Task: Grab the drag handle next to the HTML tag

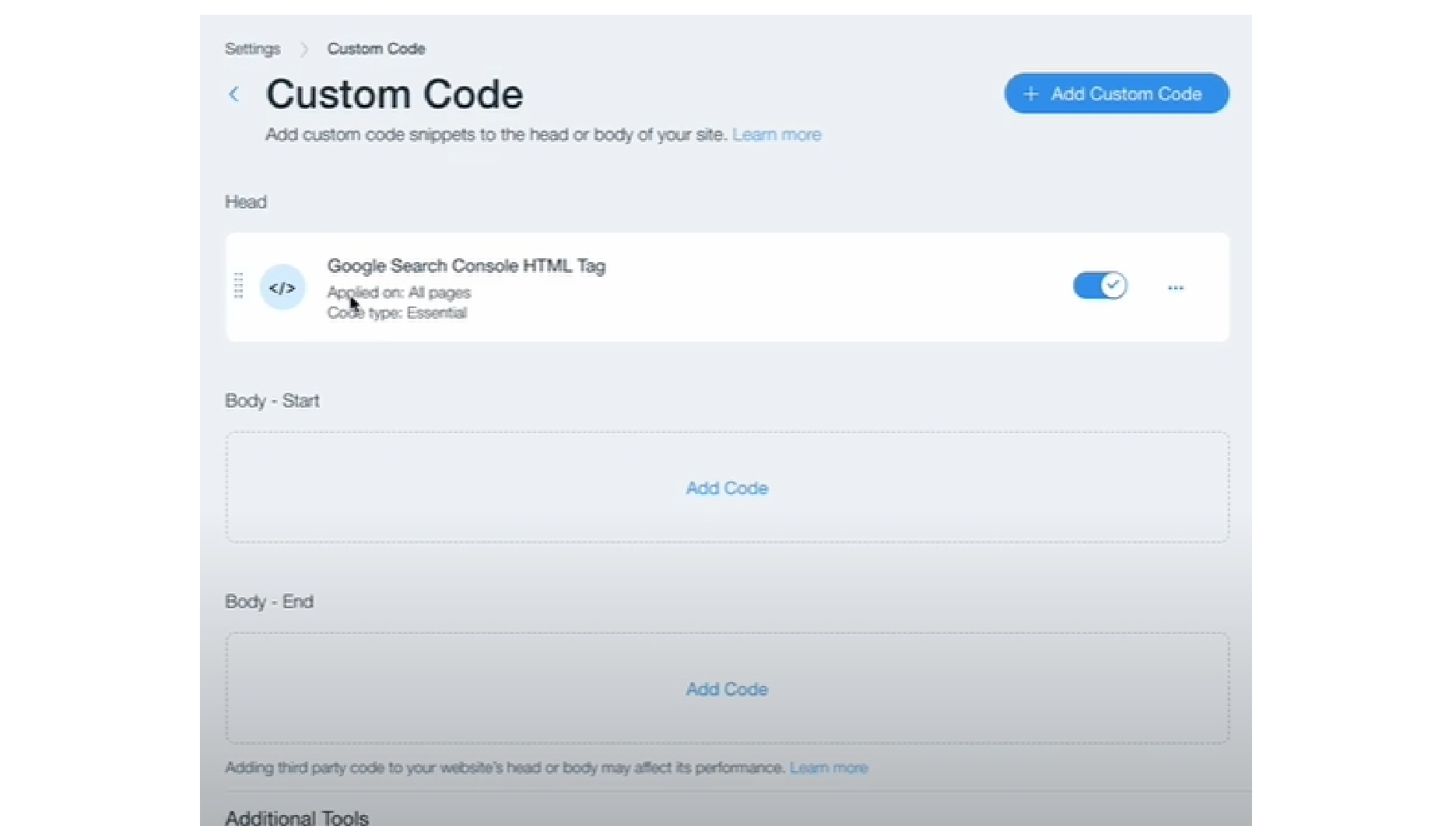Action: (239, 287)
